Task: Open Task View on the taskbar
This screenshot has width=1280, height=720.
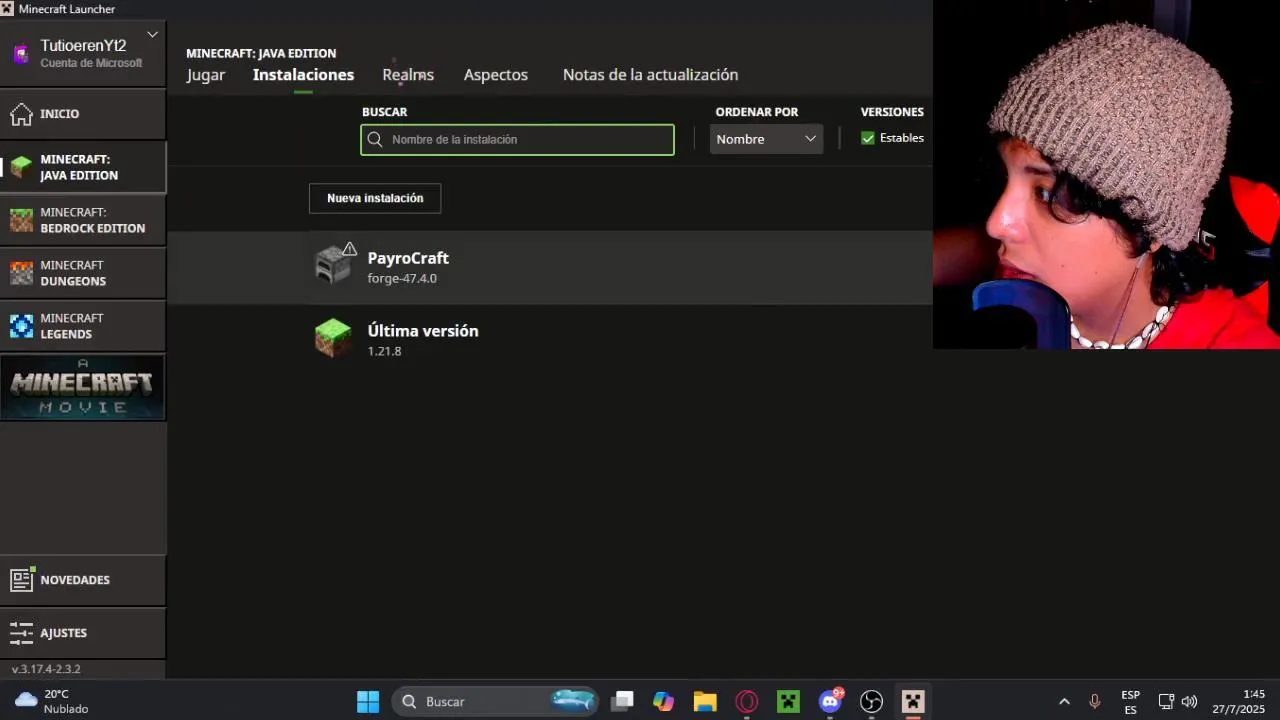Action: 623,702
